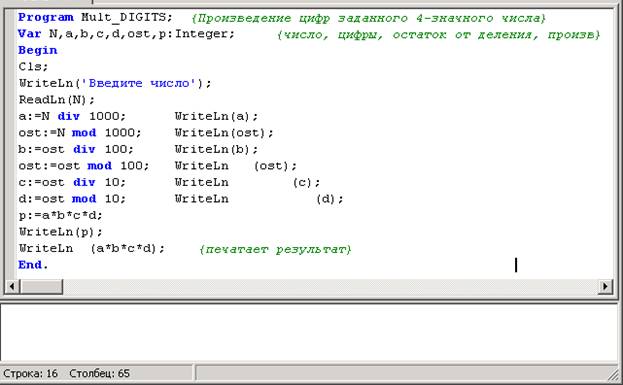This screenshot has width=623, height=385.
Task: Click the 'b:=ost div 100;' statement
Action: point(76,149)
